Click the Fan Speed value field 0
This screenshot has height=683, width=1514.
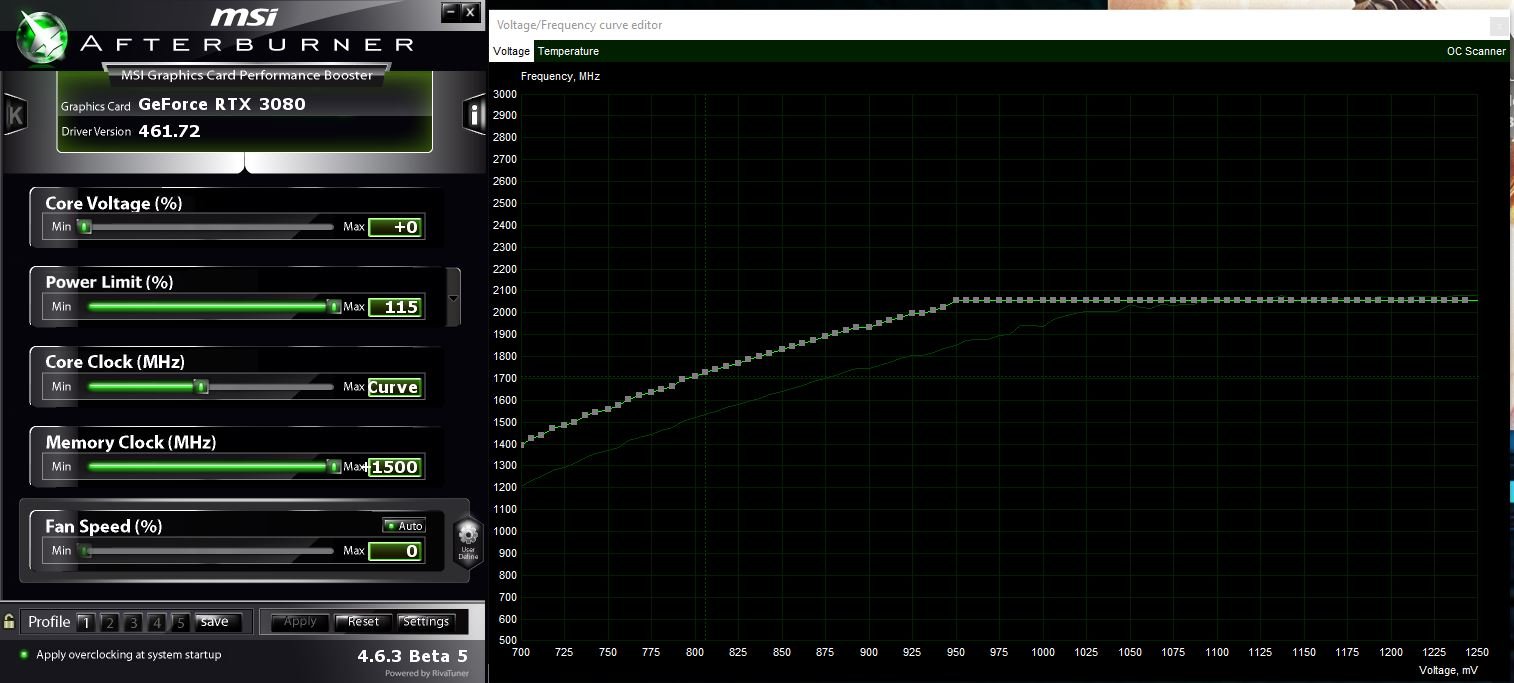[x=396, y=551]
